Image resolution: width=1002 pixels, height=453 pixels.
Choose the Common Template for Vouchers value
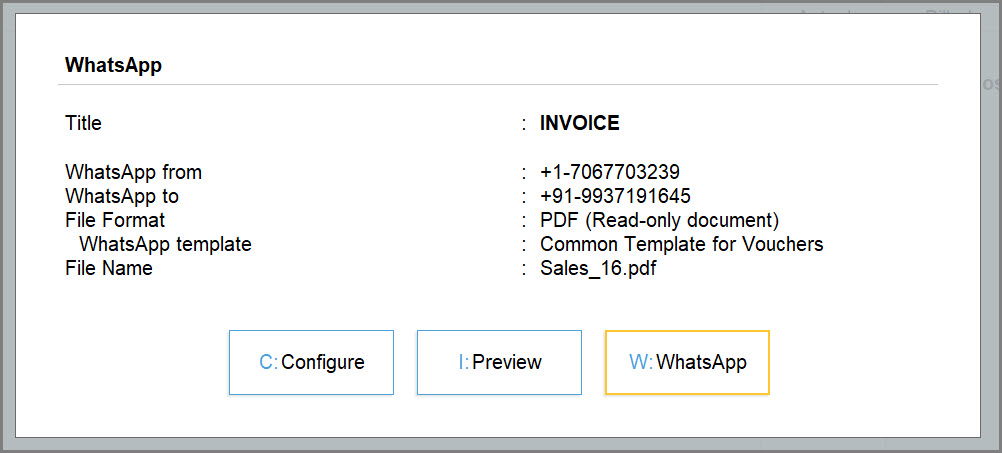click(682, 244)
